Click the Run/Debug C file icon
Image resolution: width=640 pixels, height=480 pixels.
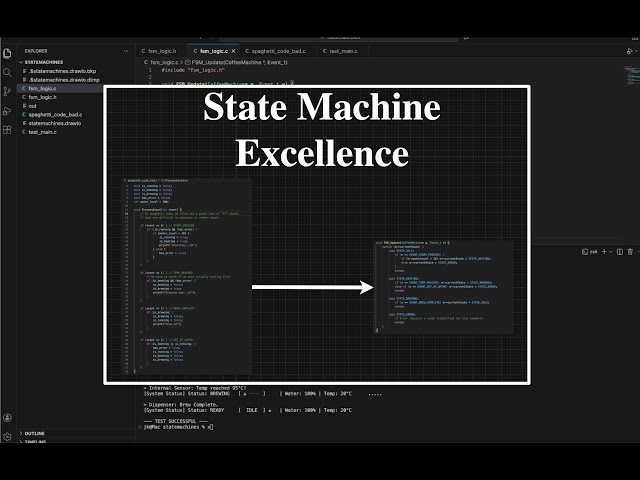(629, 51)
